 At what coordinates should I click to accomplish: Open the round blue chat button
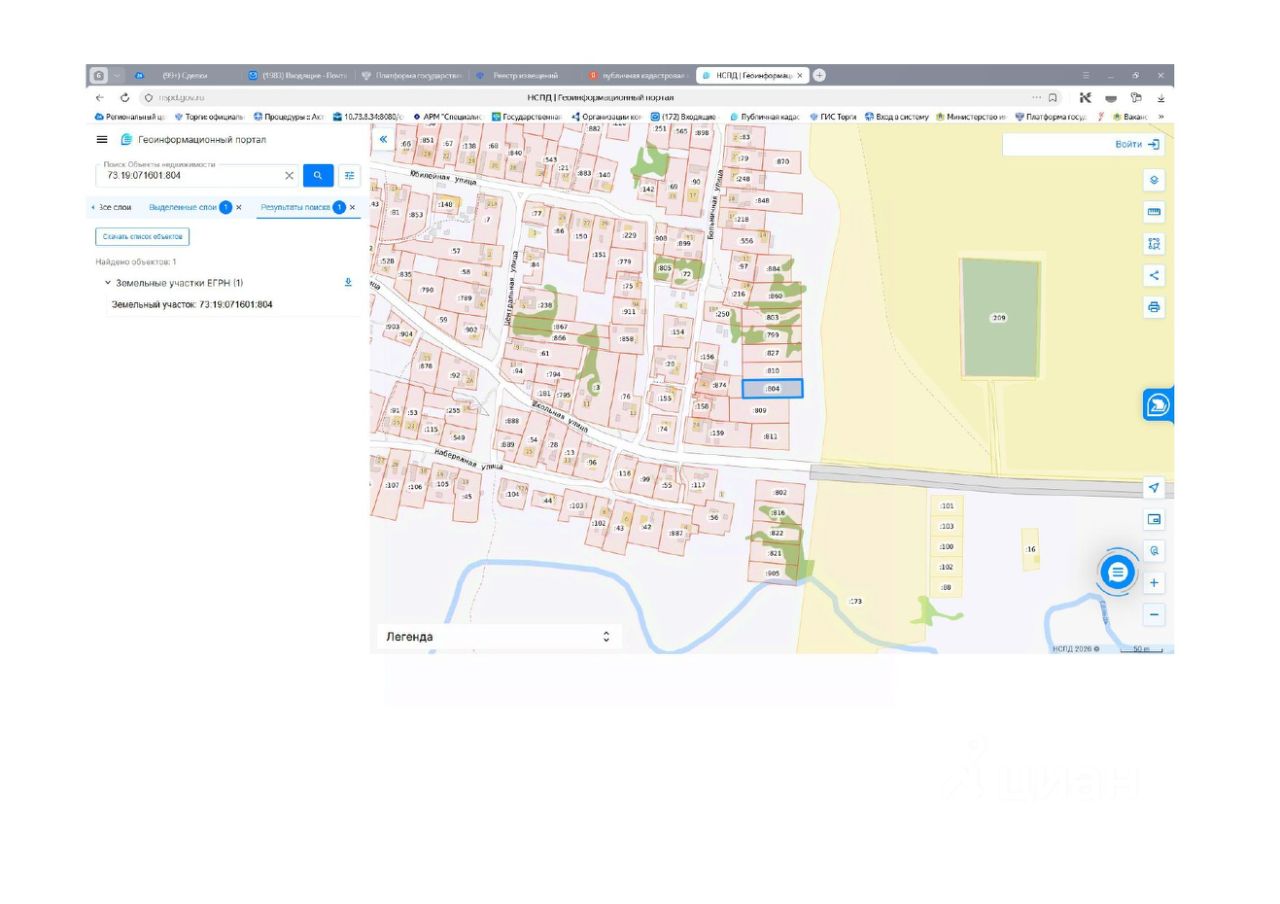coord(1118,572)
